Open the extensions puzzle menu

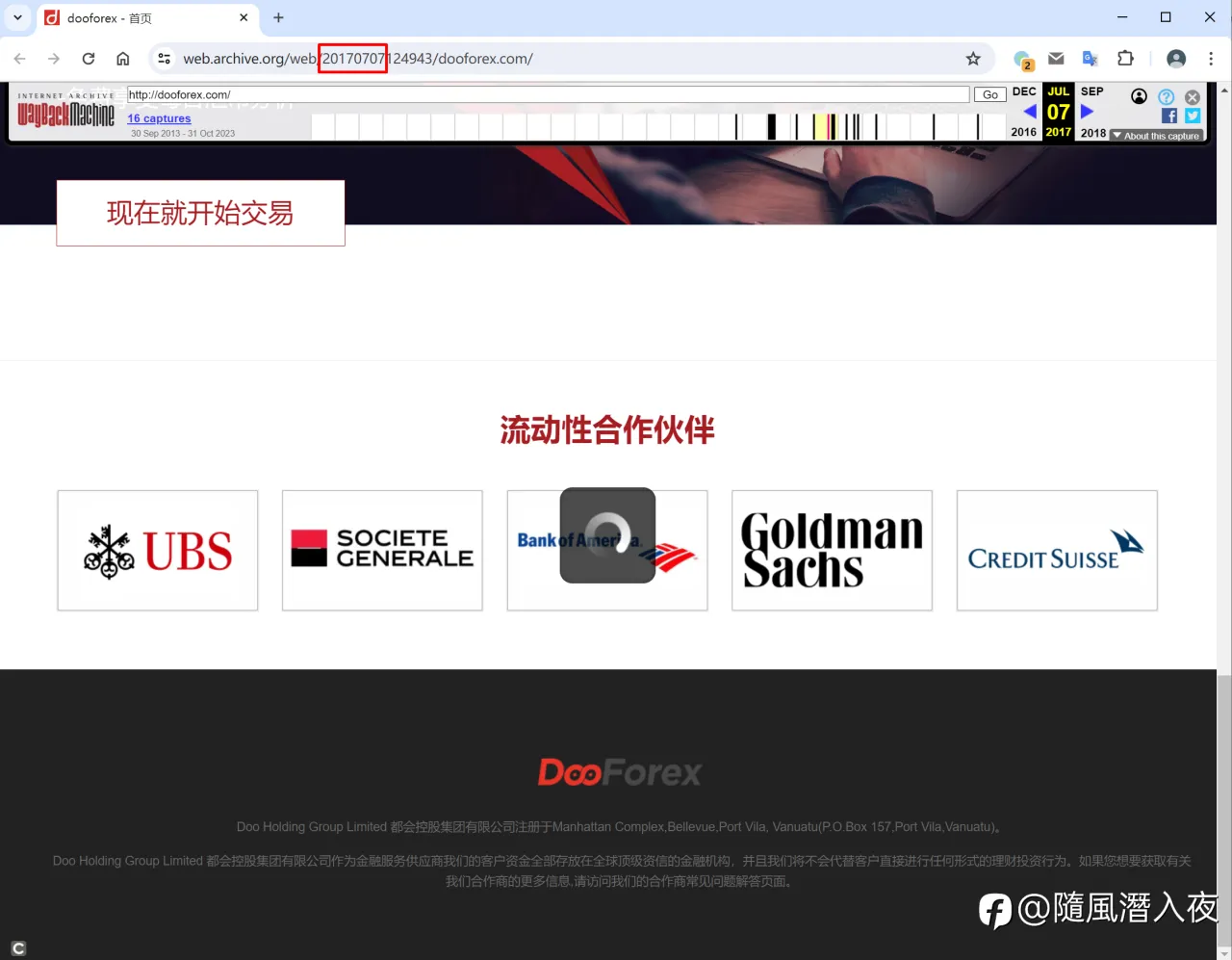[x=1125, y=59]
